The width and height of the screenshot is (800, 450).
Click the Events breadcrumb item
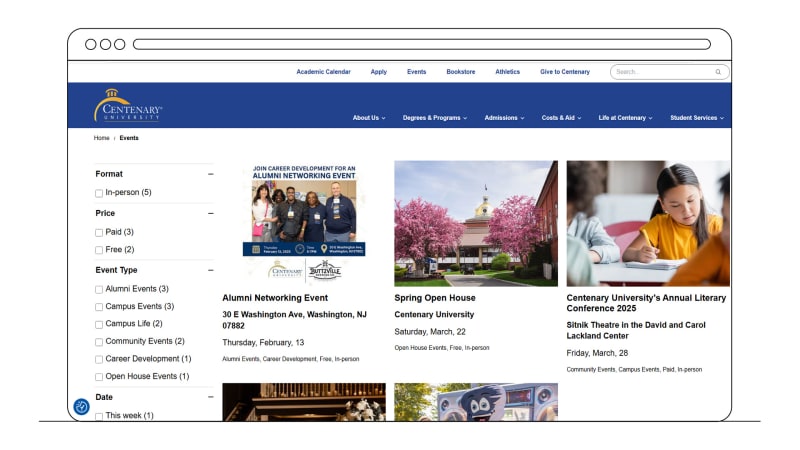click(129, 138)
